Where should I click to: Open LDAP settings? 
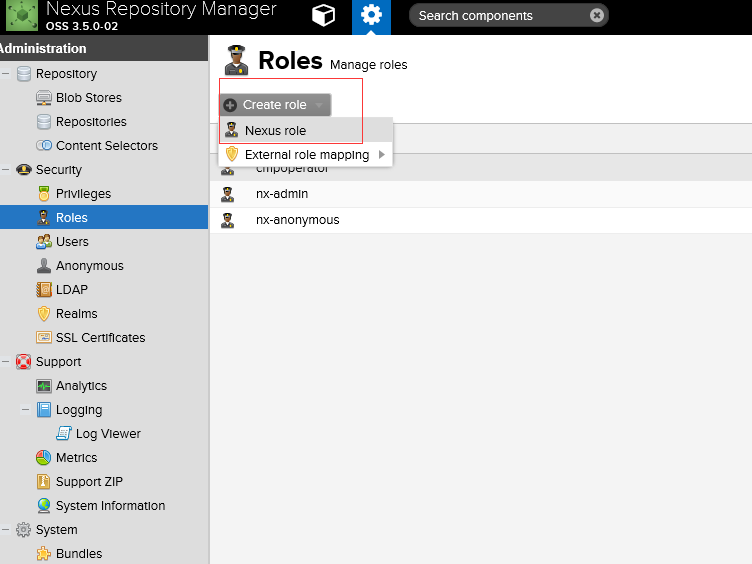[x=72, y=290]
